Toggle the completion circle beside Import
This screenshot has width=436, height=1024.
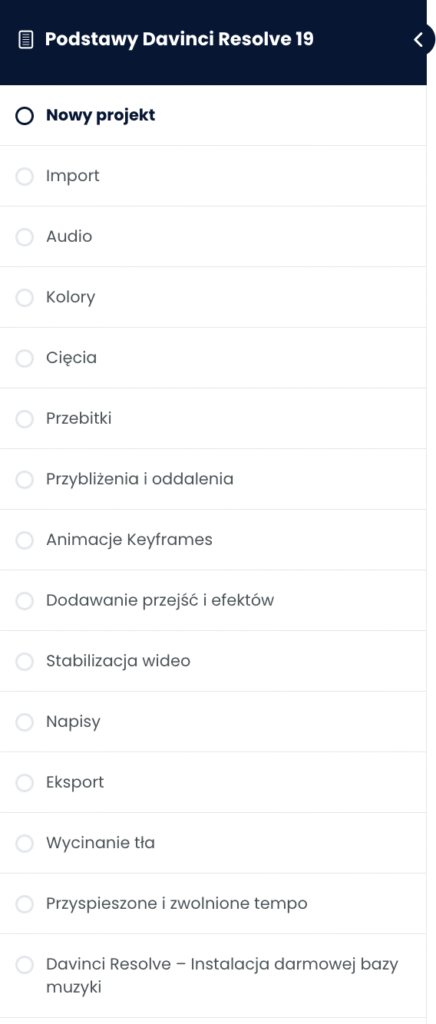coord(24,176)
